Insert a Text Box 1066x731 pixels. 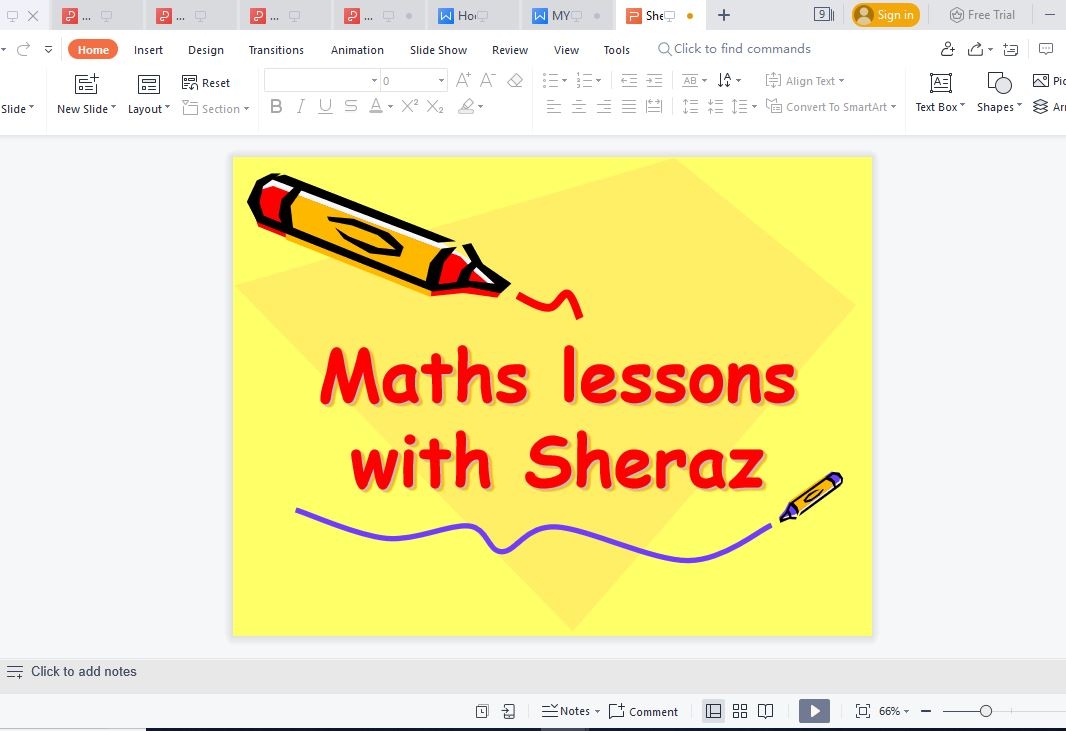coord(940,92)
